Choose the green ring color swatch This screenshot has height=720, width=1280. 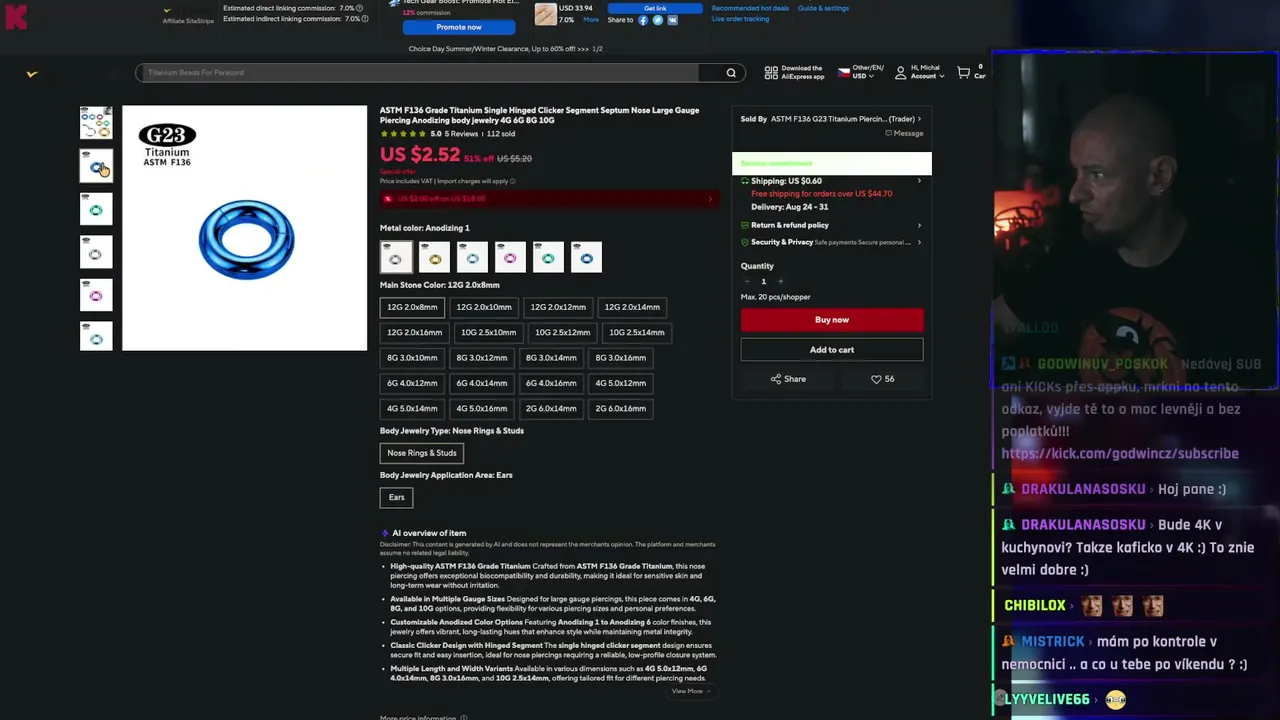548,257
